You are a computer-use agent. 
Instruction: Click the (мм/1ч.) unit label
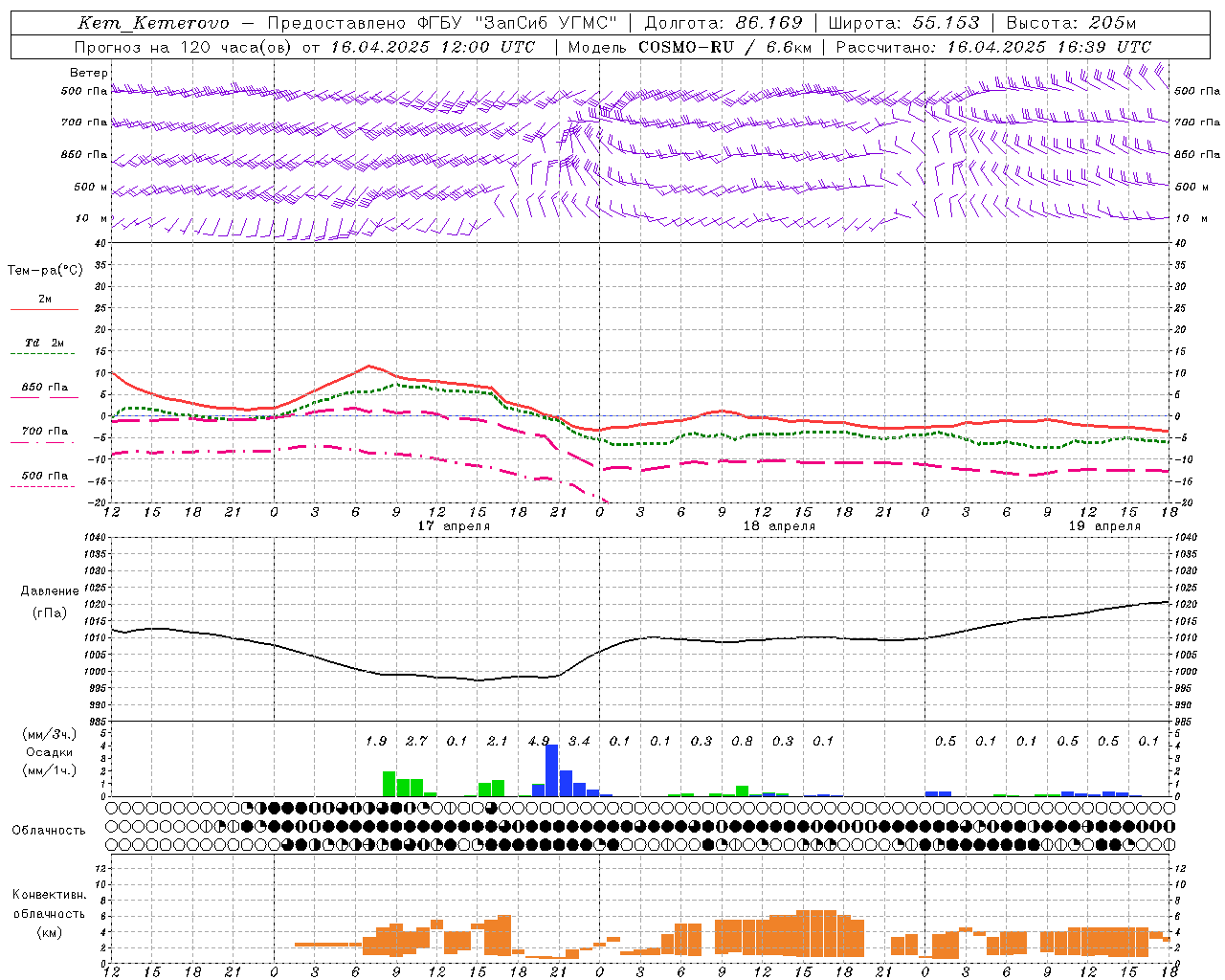[50, 770]
